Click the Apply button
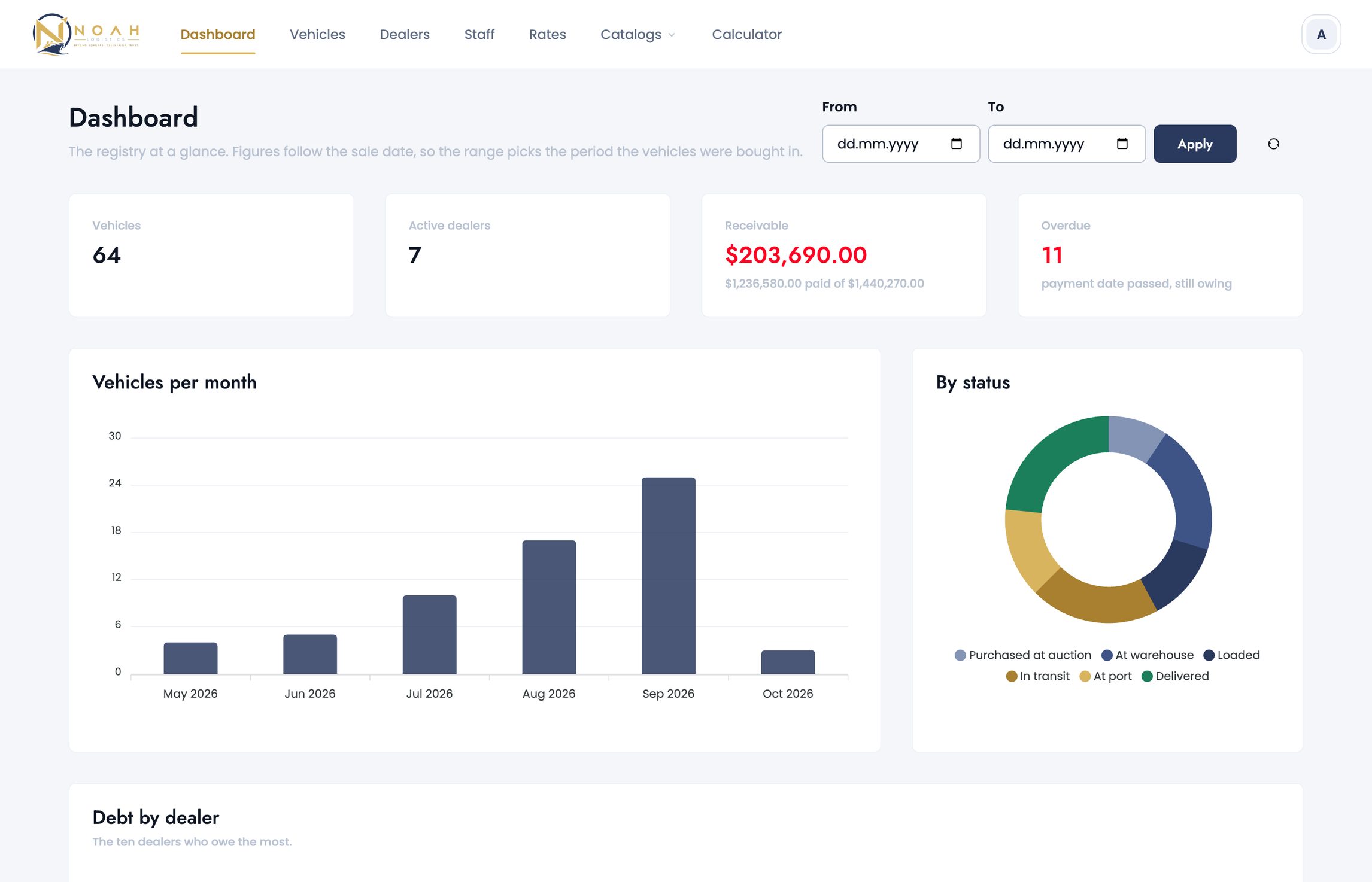The width and height of the screenshot is (1372, 882). 1195,144
